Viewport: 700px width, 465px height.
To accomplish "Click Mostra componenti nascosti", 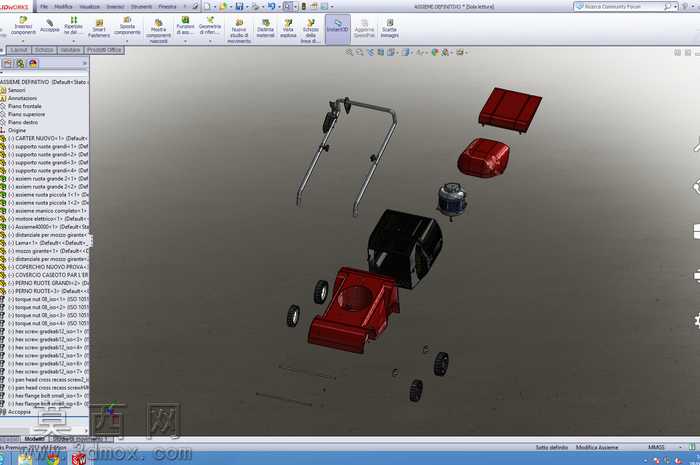I will 158,30.
